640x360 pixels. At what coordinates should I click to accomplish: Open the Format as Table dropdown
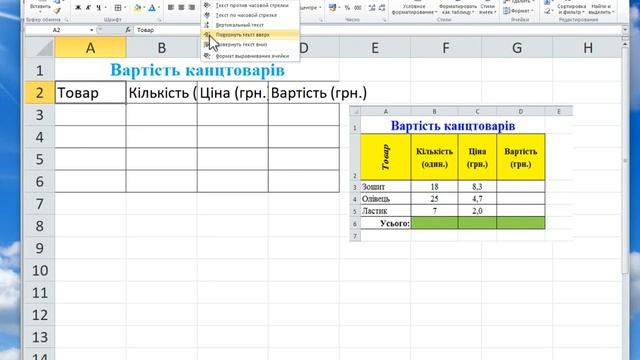point(458,9)
